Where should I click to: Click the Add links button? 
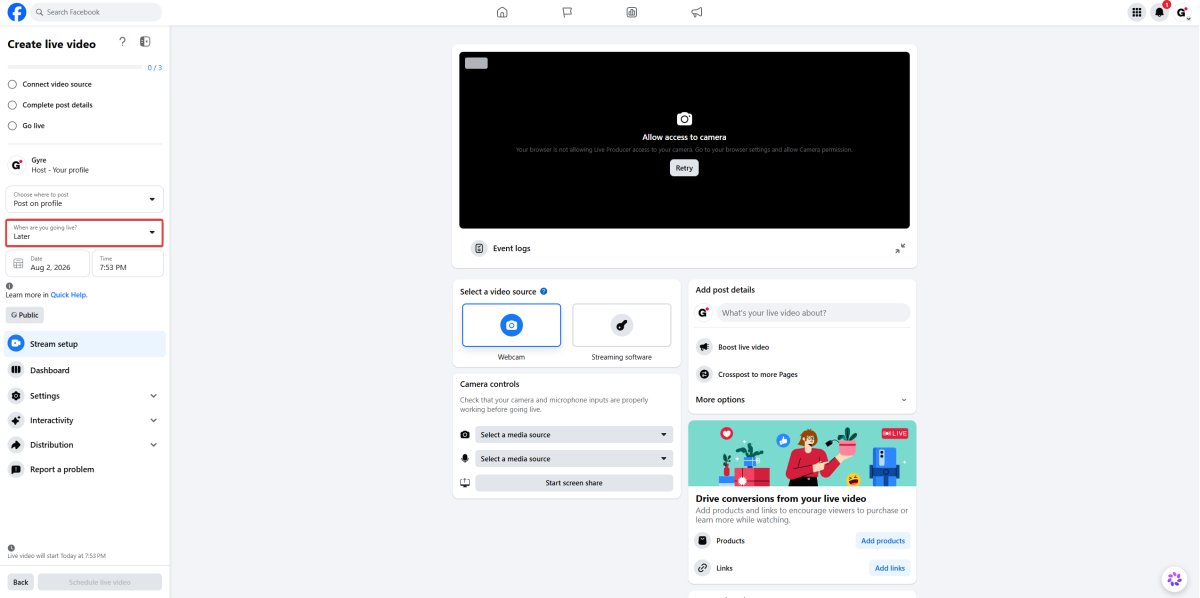890,568
